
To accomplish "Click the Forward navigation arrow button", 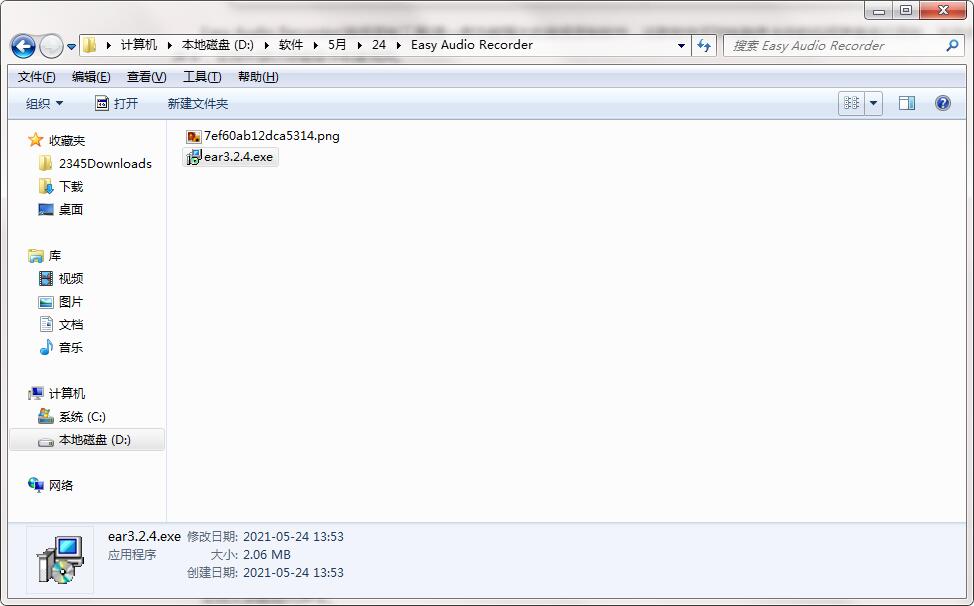I will pyautogui.click(x=51, y=45).
